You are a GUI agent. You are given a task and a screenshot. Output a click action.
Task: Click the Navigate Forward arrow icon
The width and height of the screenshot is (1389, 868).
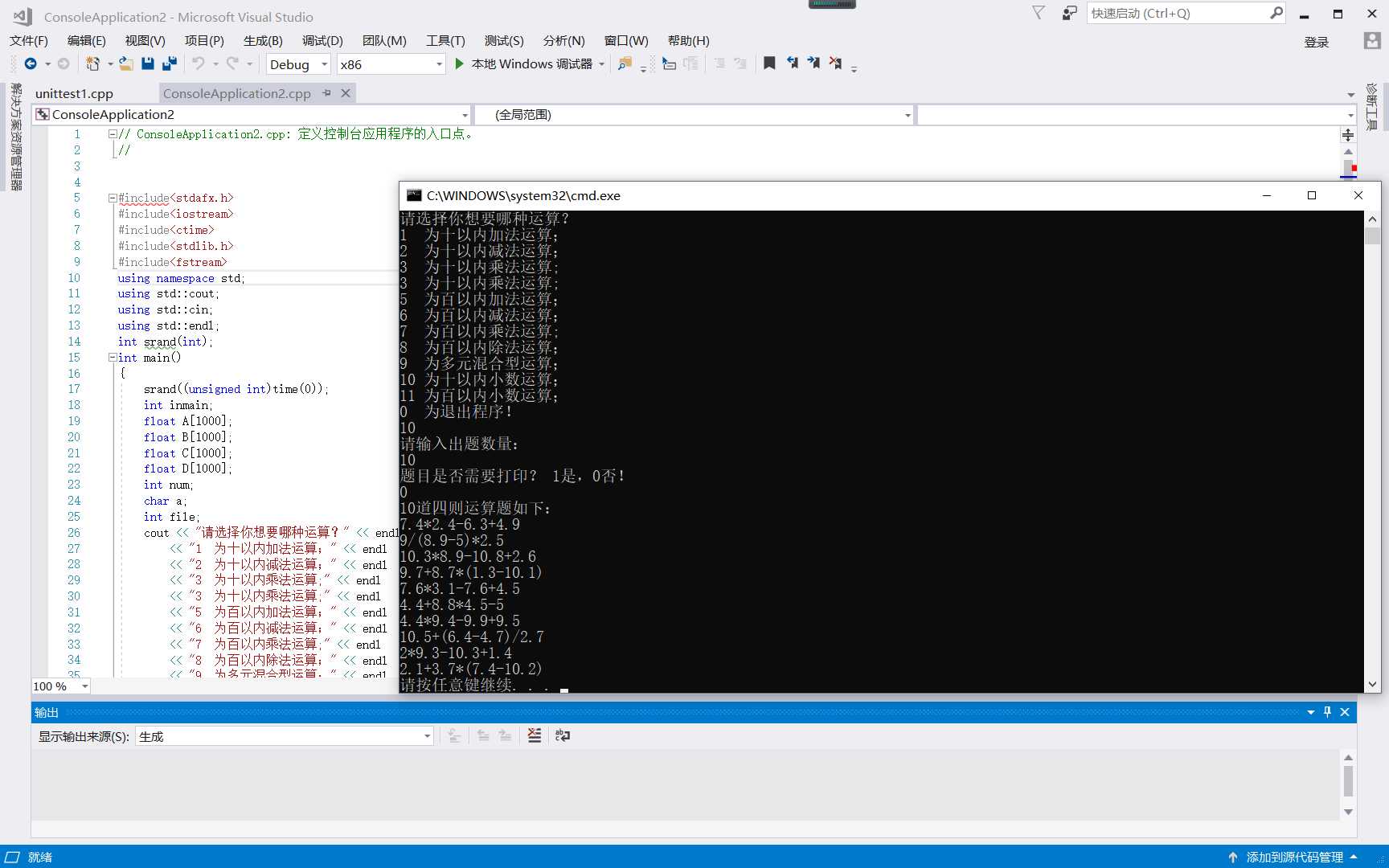pos(64,63)
